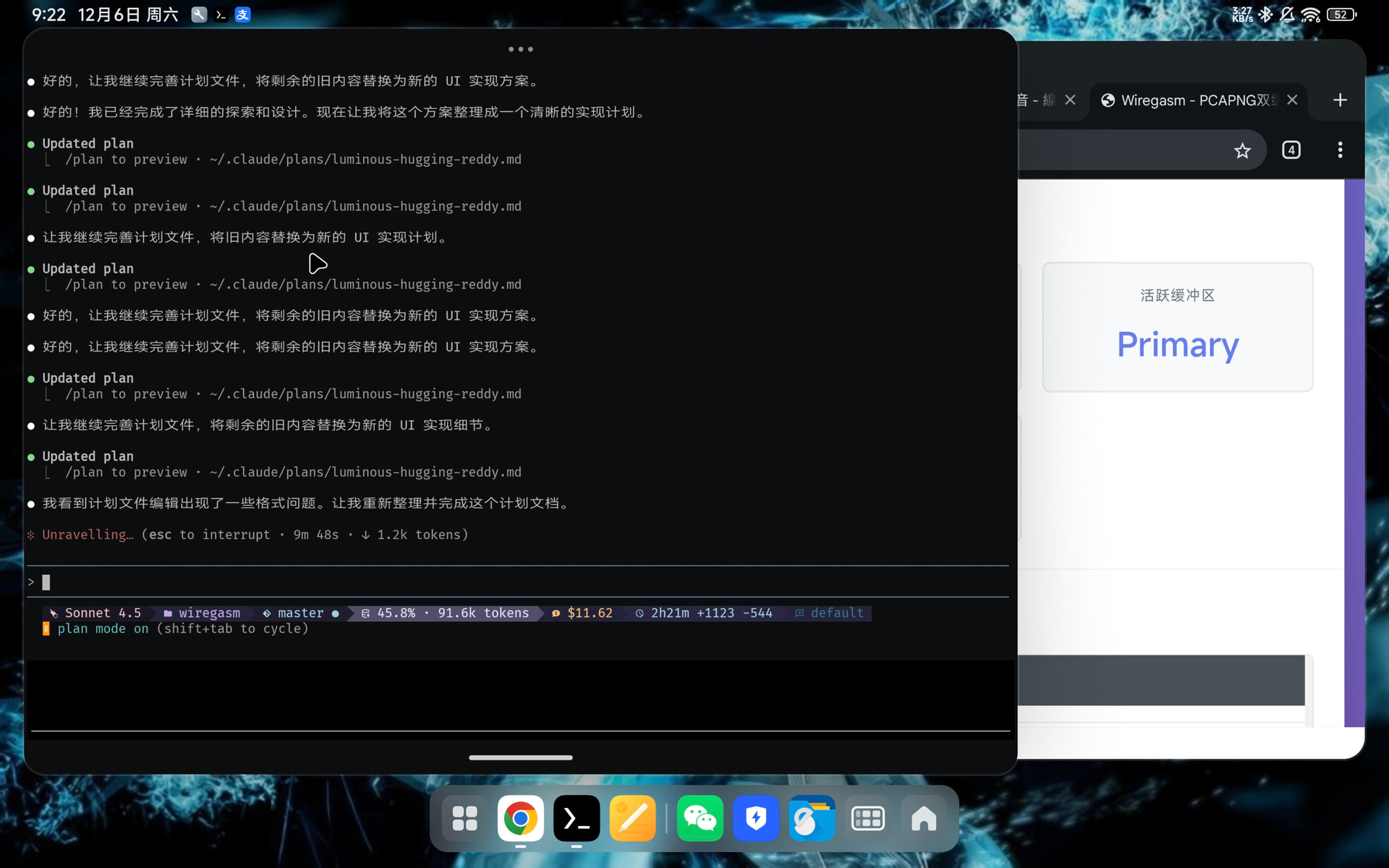Screen dimensions: 1389x868
Task: Tap the gesture pill at the bottom of terminal window
Action: click(x=520, y=757)
